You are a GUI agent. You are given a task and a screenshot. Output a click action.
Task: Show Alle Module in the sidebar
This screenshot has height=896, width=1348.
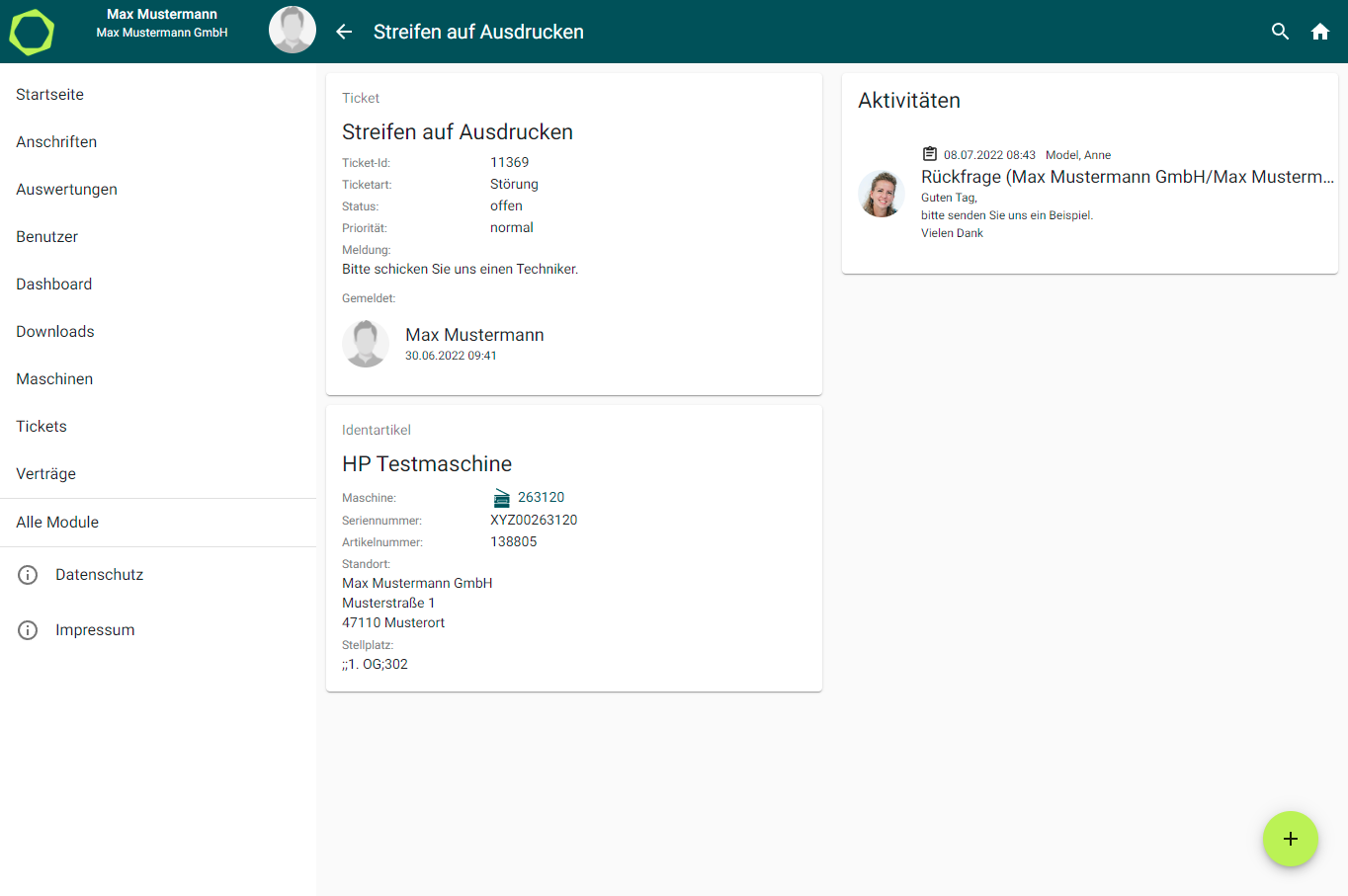coord(57,523)
